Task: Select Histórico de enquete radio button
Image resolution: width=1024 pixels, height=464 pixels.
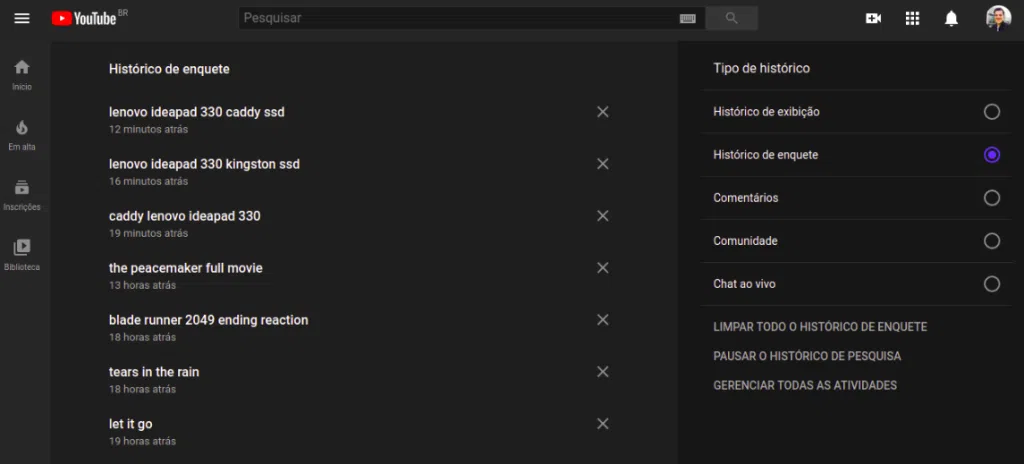Action: 991,155
